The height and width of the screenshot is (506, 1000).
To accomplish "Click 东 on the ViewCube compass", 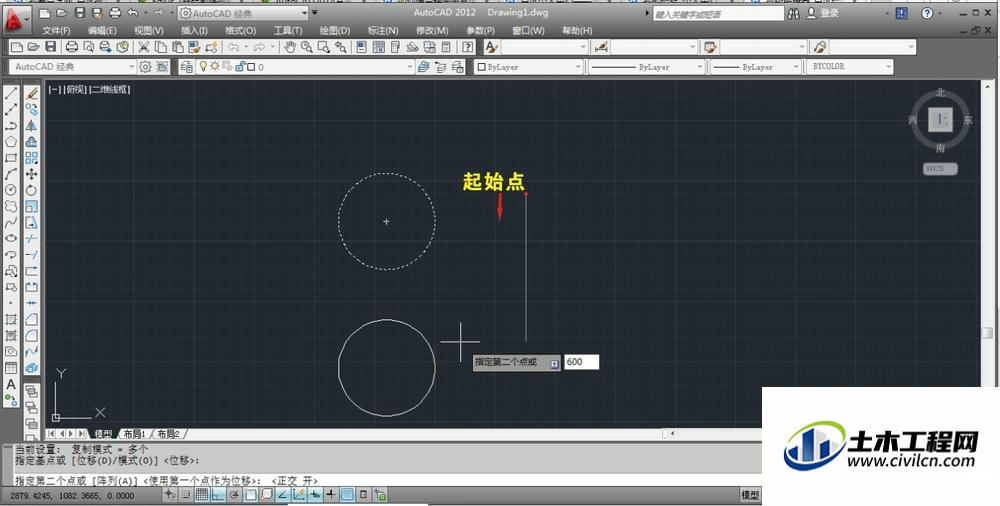I will click(967, 120).
